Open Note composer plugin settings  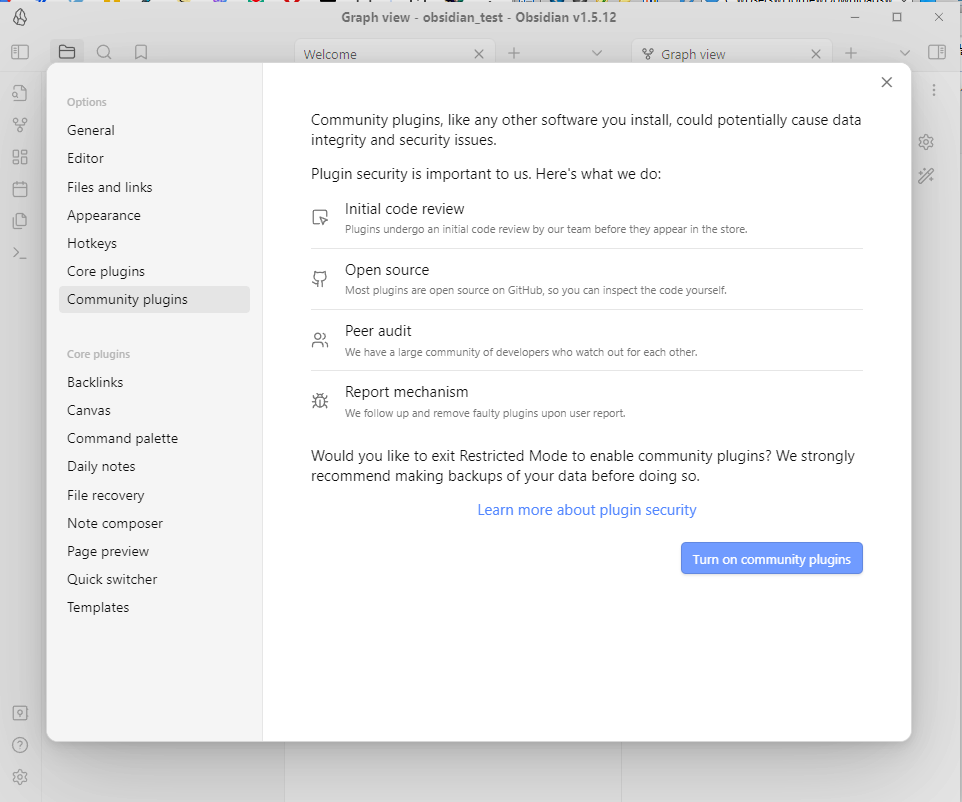pos(155,523)
